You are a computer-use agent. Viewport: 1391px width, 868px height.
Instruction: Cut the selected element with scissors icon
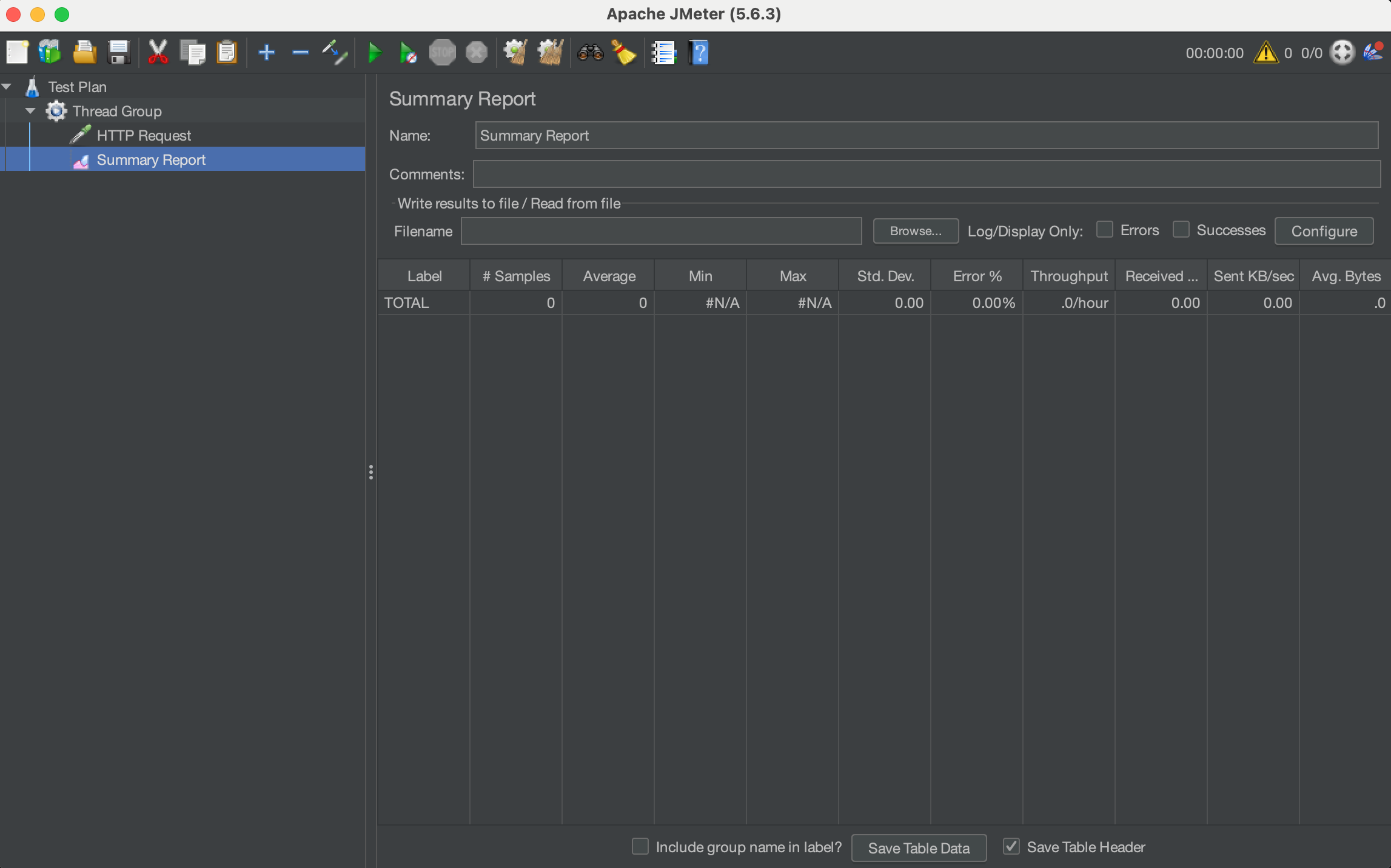158,53
